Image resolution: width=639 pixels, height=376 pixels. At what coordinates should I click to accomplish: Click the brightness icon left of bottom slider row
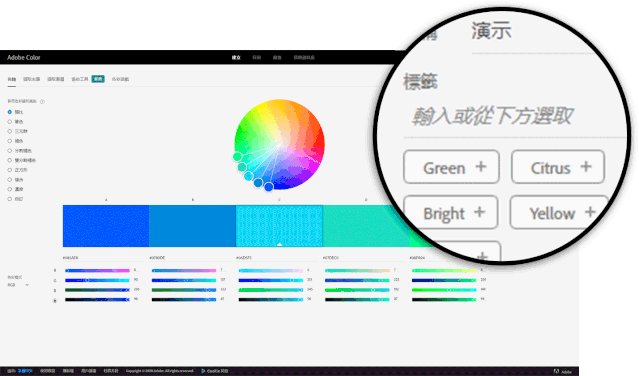point(55,301)
